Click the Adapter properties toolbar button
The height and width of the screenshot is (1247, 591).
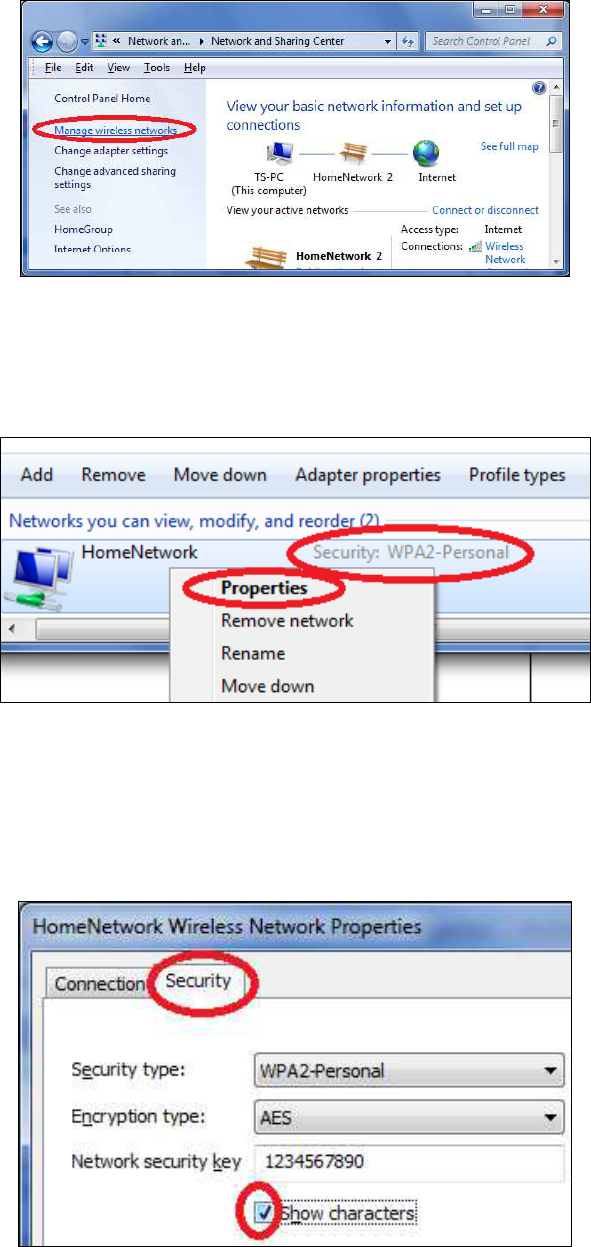coord(368,475)
